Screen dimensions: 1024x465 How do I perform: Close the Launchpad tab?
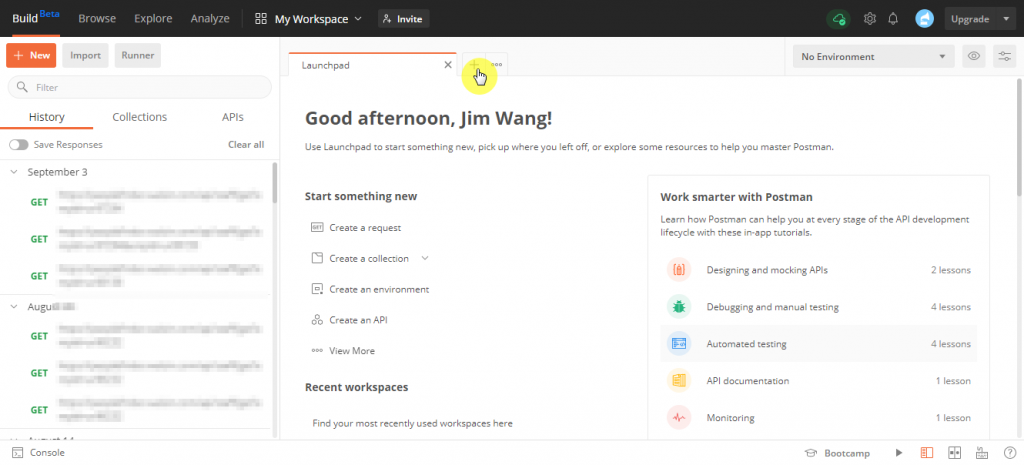click(x=447, y=65)
